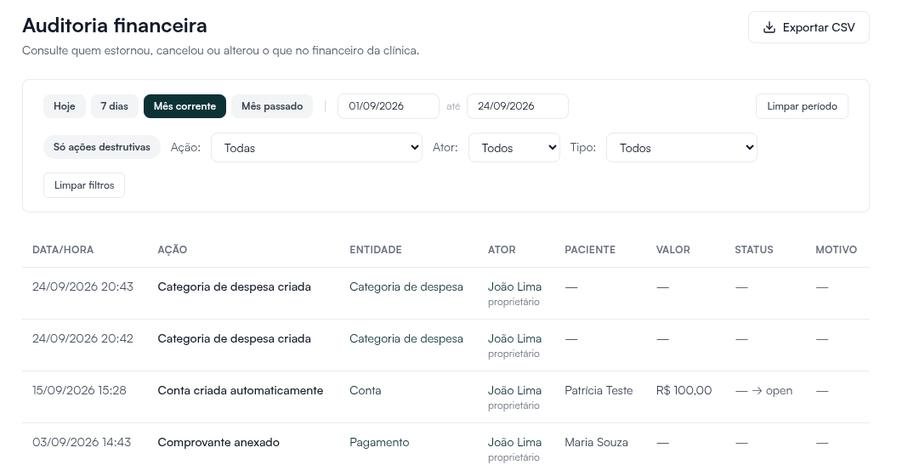
Task: Select the Hoje period filter
Action: click(64, 106)
